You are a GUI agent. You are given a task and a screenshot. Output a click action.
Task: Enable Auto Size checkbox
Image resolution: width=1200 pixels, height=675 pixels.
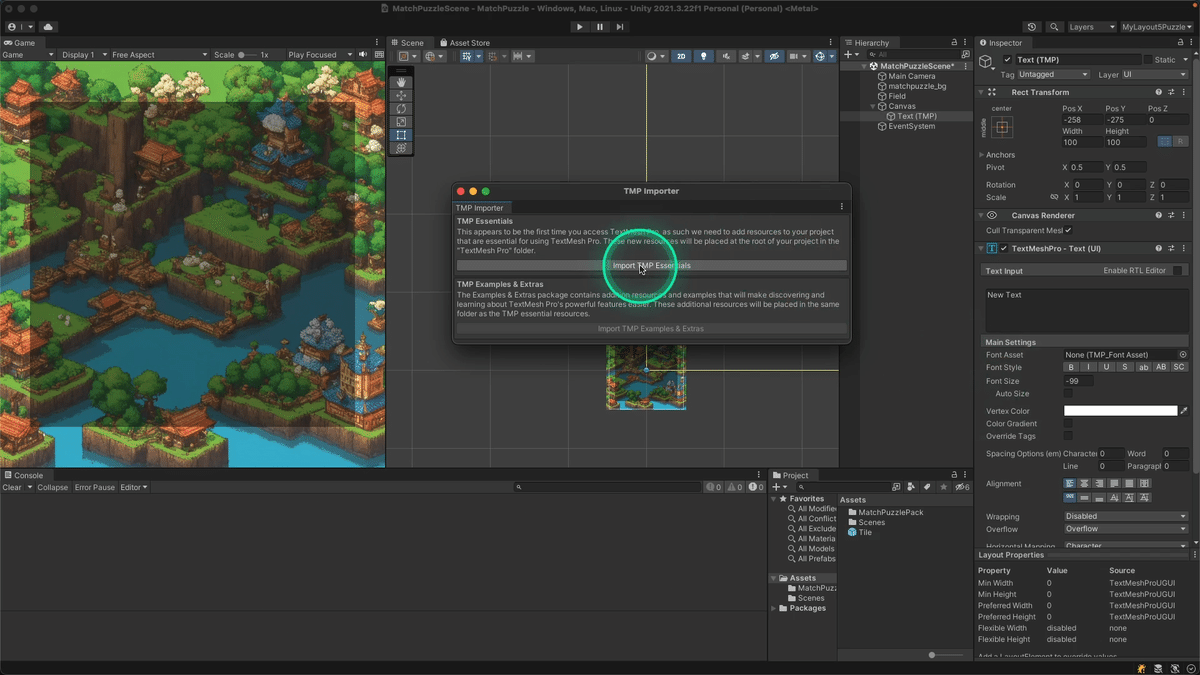1068,394
